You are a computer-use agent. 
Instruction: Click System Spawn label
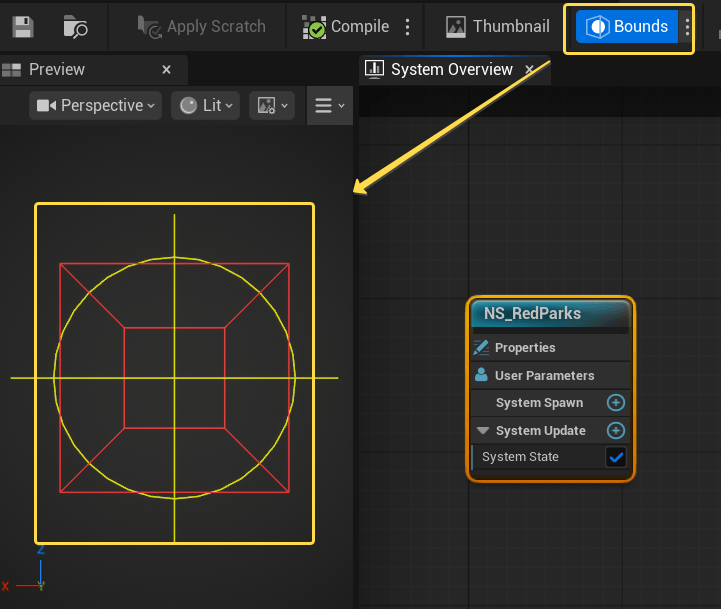(539, 403)
